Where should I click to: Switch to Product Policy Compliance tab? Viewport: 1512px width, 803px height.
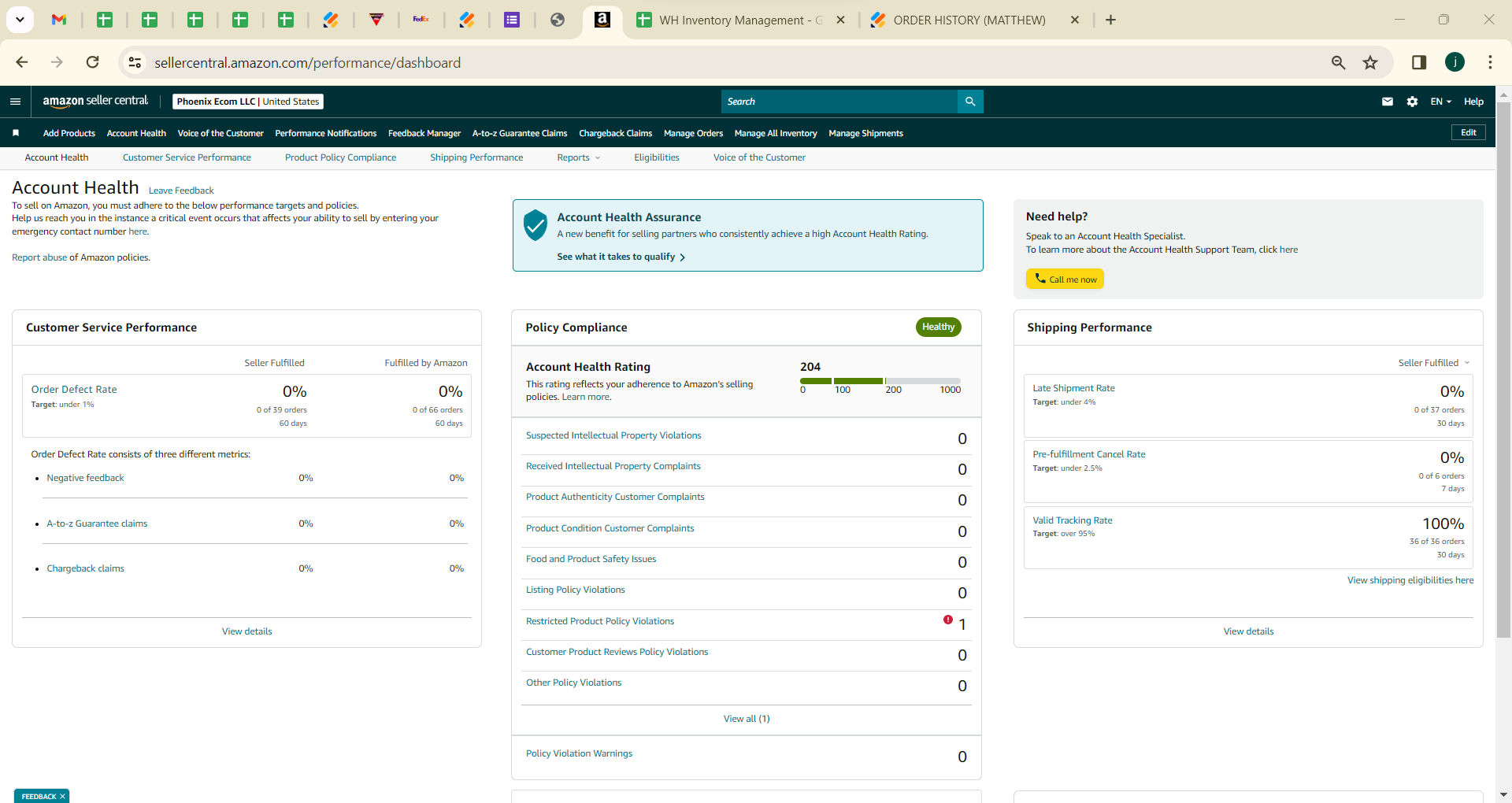pyautogui.click(x=340, y=157)
